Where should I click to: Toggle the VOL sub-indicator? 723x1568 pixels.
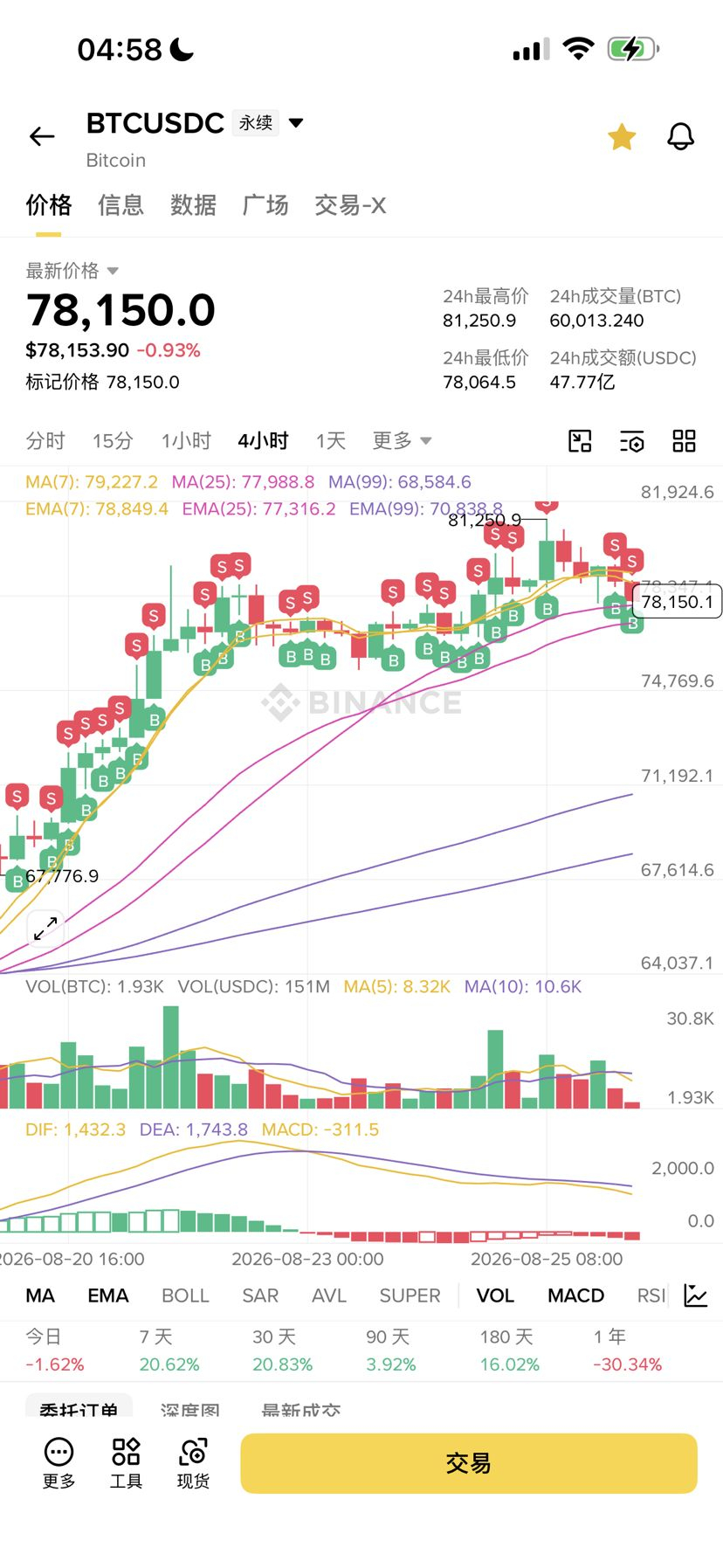pyautogui.click(x=495, y=1295)
